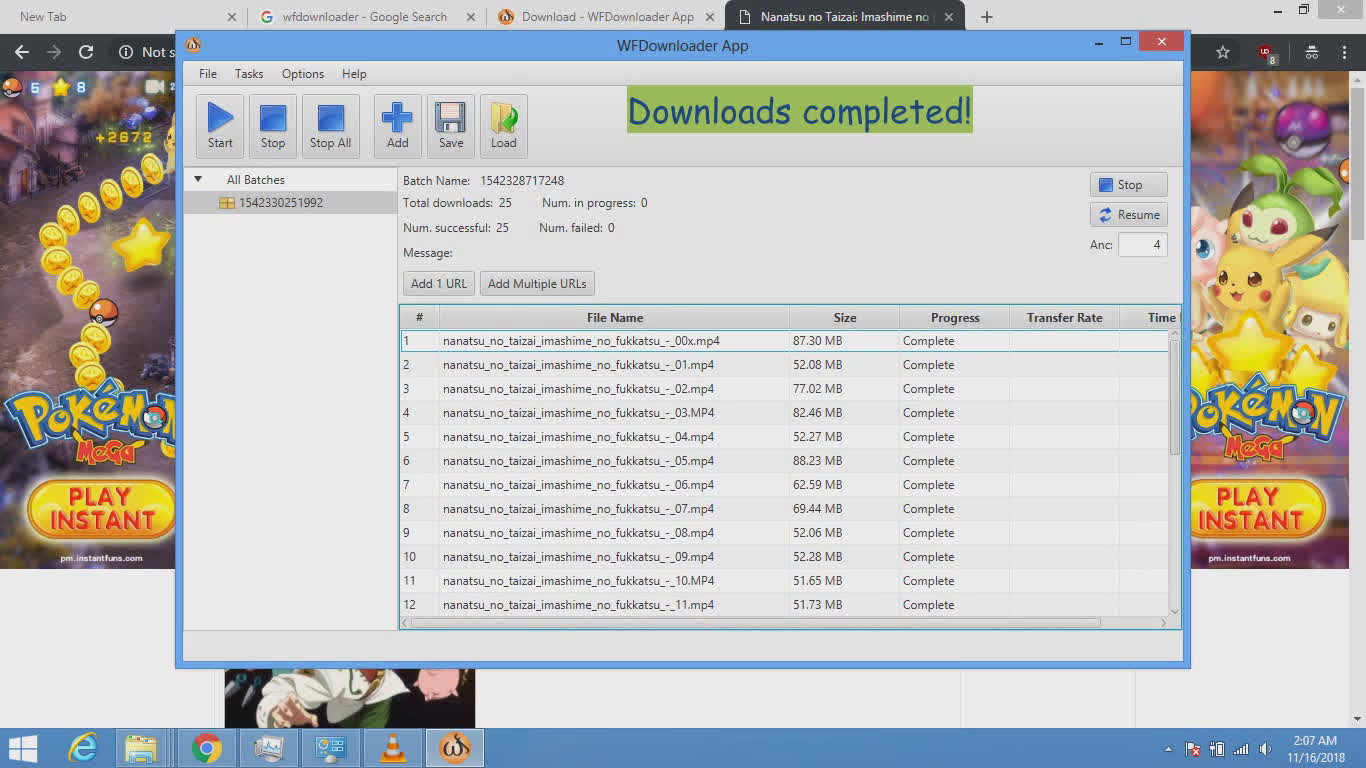Open the Tasks menu
This screenshot has width=1366, height=768.
(x=248, y=73)
